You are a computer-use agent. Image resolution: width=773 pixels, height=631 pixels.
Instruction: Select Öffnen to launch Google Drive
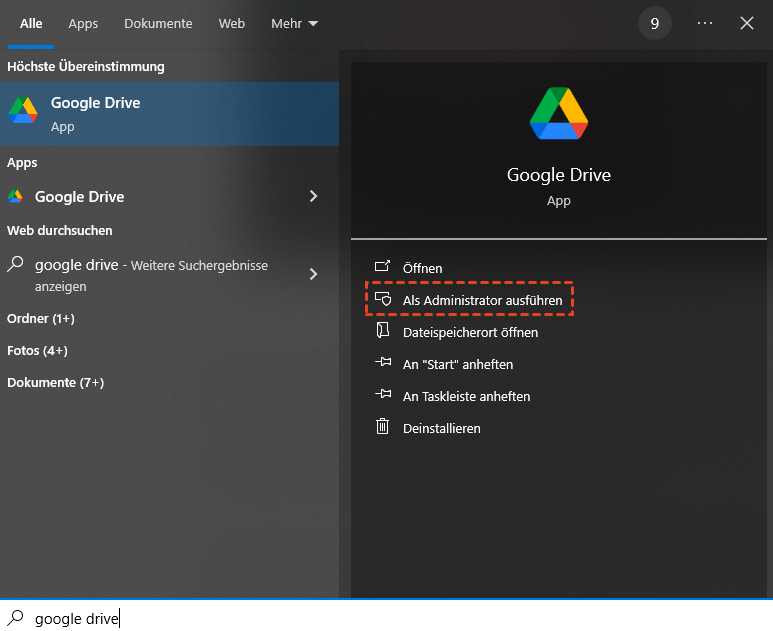pyautogui.click(x=422, y=268)
